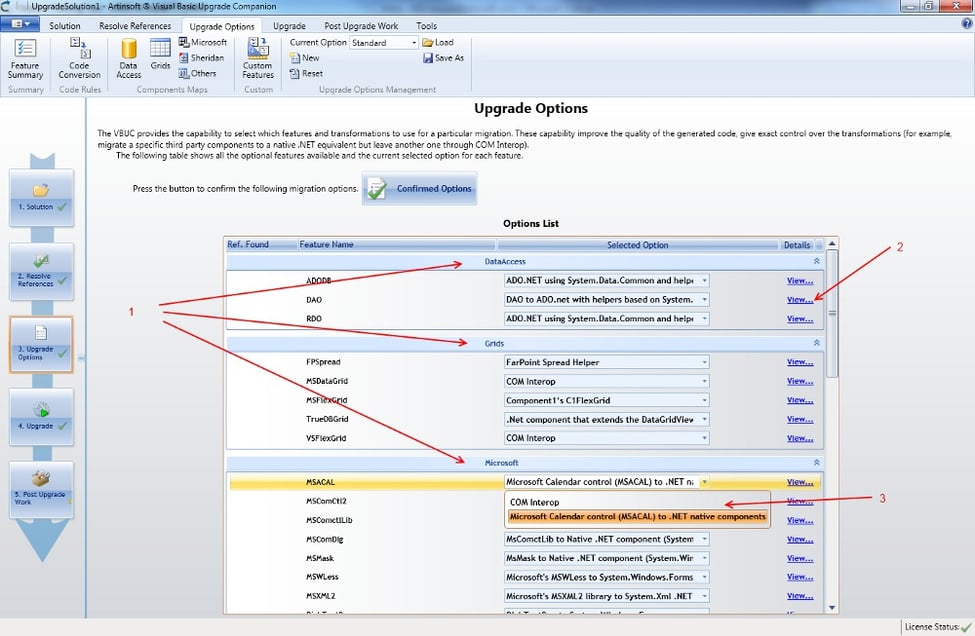Collapse the Grids group

click(x=816, y=343)
